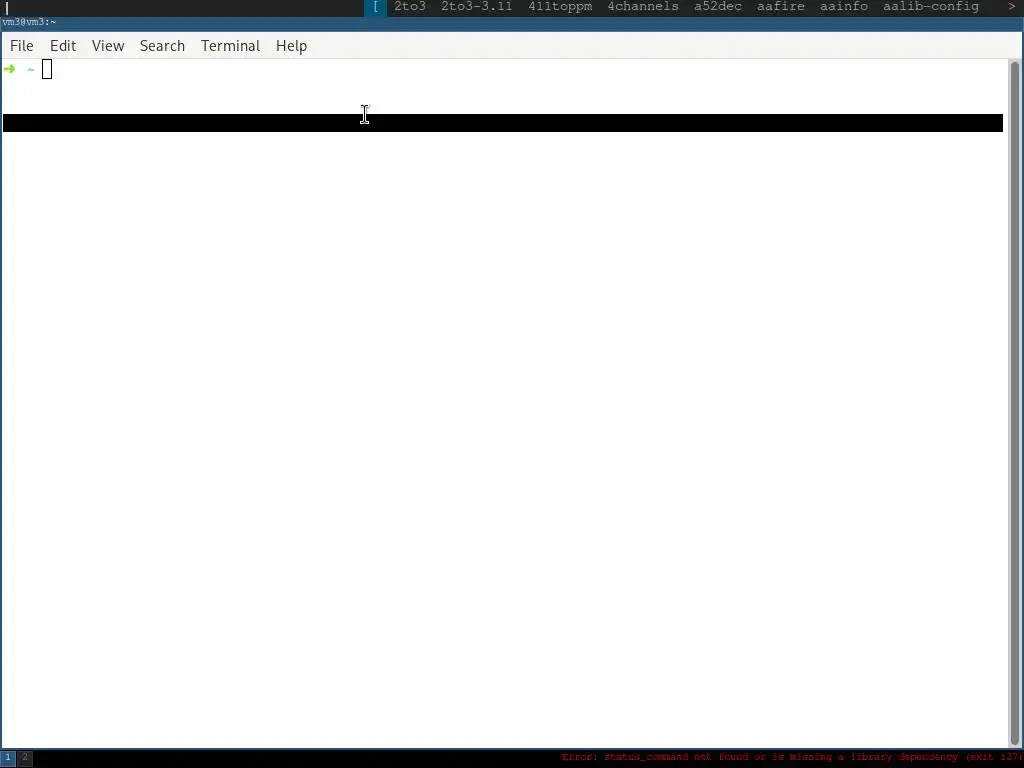Select '4channels' in the dmenu list
Screen dimensions: 1024x768
(643, 7)
